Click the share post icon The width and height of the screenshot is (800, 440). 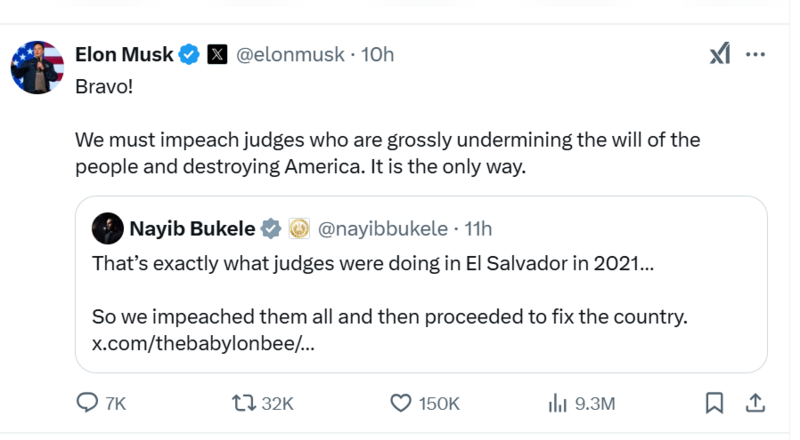756,402
